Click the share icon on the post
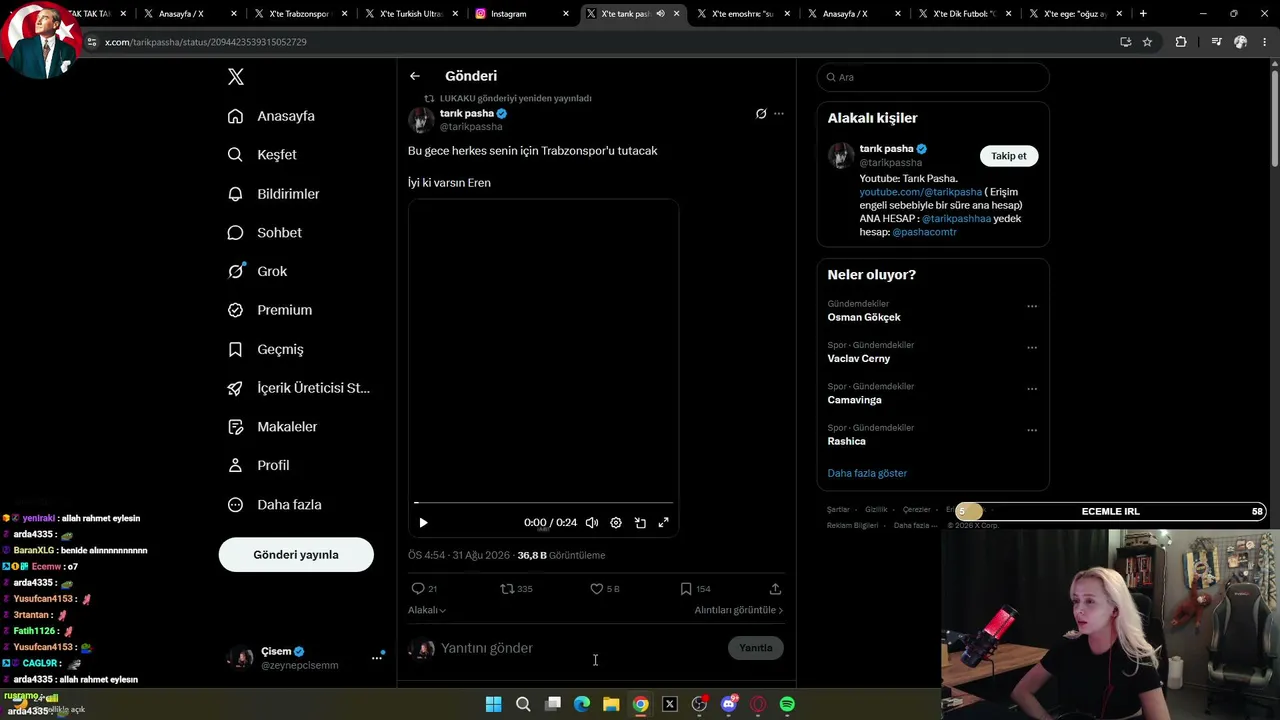Viewport: 1280px width, 720px height. point(775,589)
